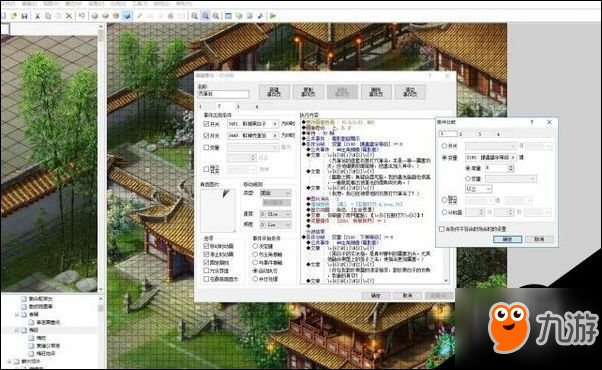Switch to event page tab 4
The width and height of the screenshot is (602, 370).
coord(257,106)
